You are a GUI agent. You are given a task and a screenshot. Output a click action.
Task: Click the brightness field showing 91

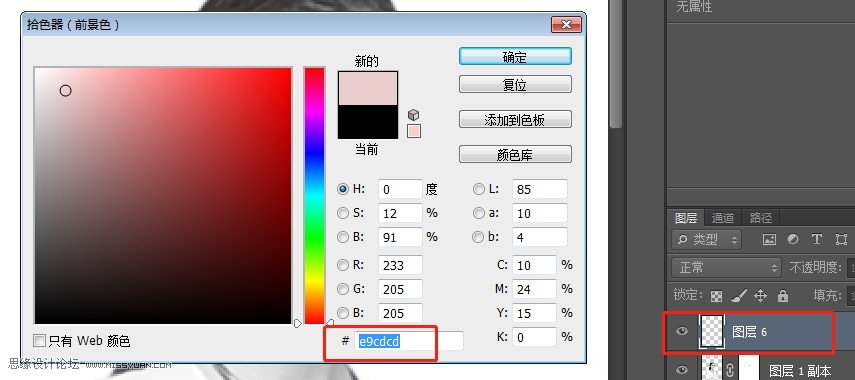(x=400, y=237)
